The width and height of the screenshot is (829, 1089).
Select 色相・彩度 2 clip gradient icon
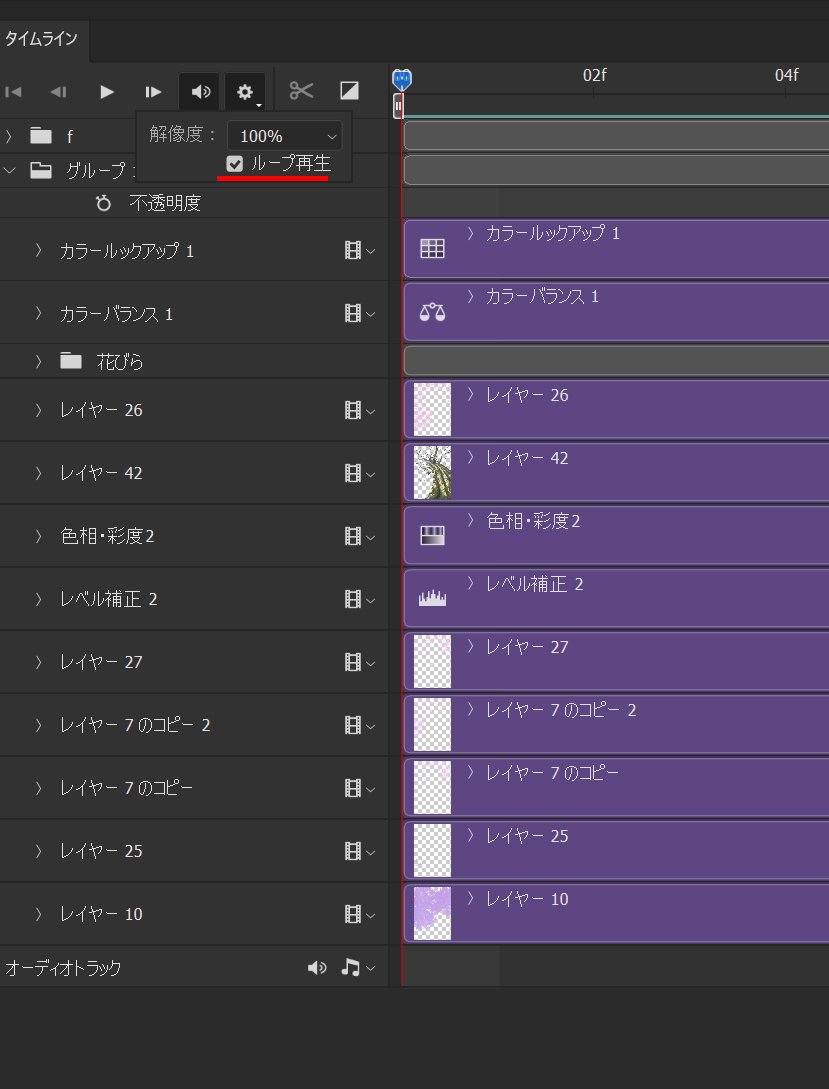tap(432, 535)
